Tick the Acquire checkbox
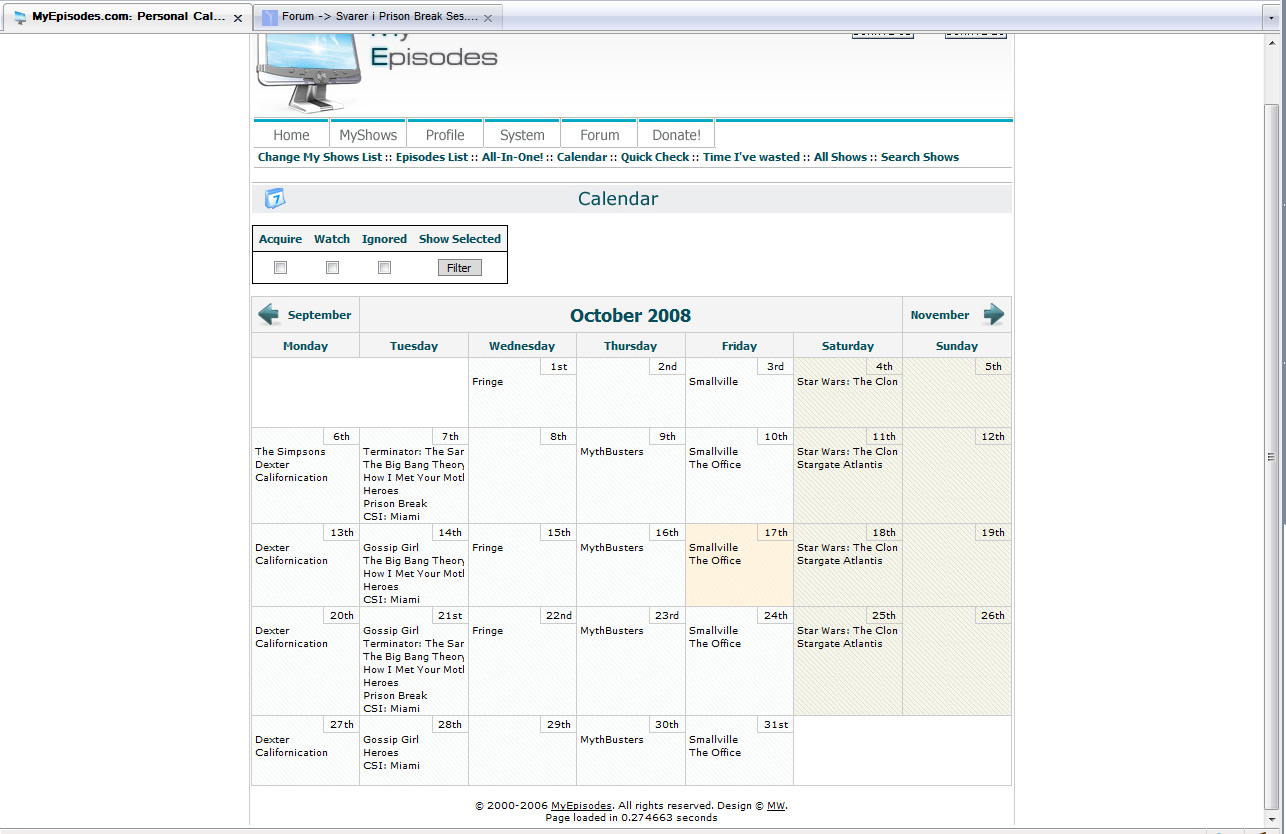 (x=281, y=268)
